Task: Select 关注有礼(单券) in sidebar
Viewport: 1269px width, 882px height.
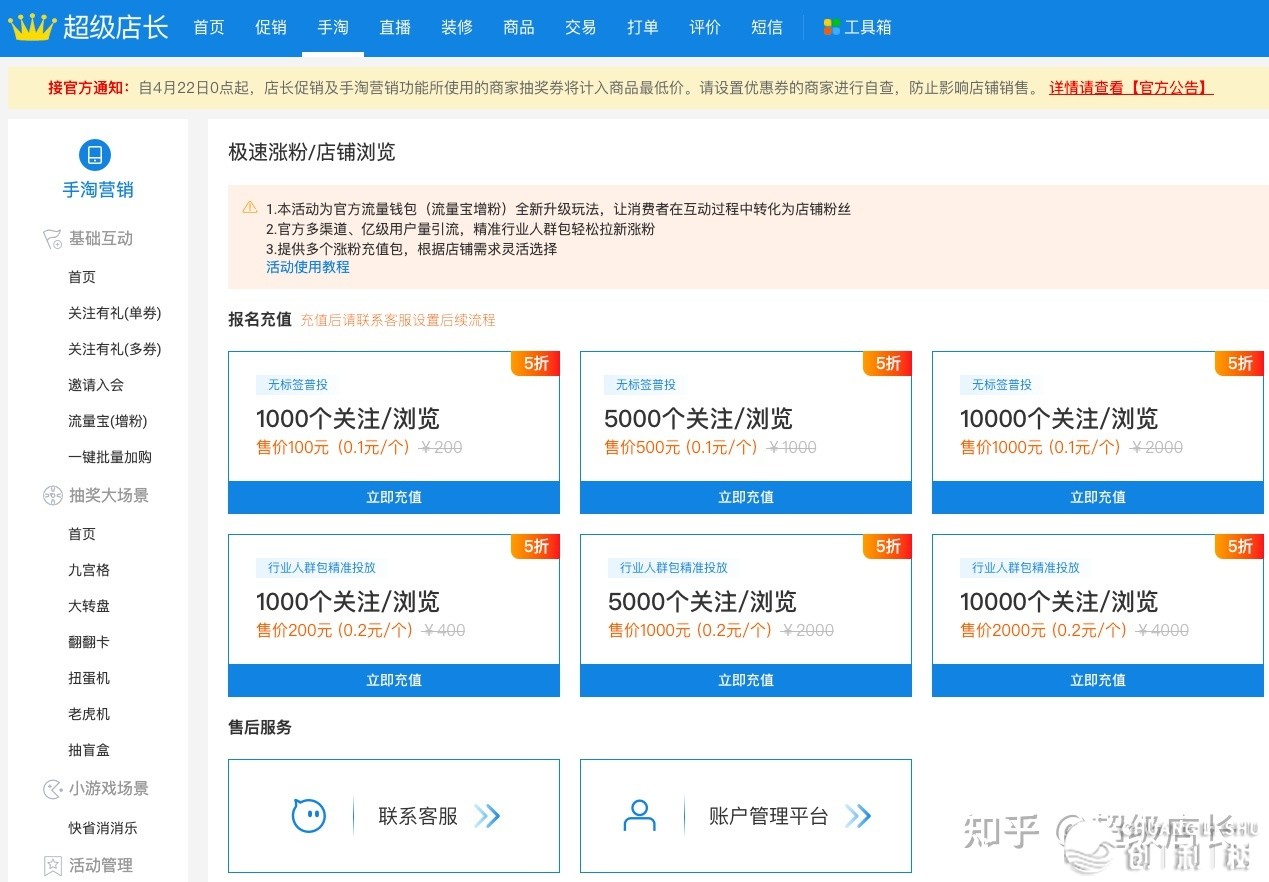Action: [114, 313]
